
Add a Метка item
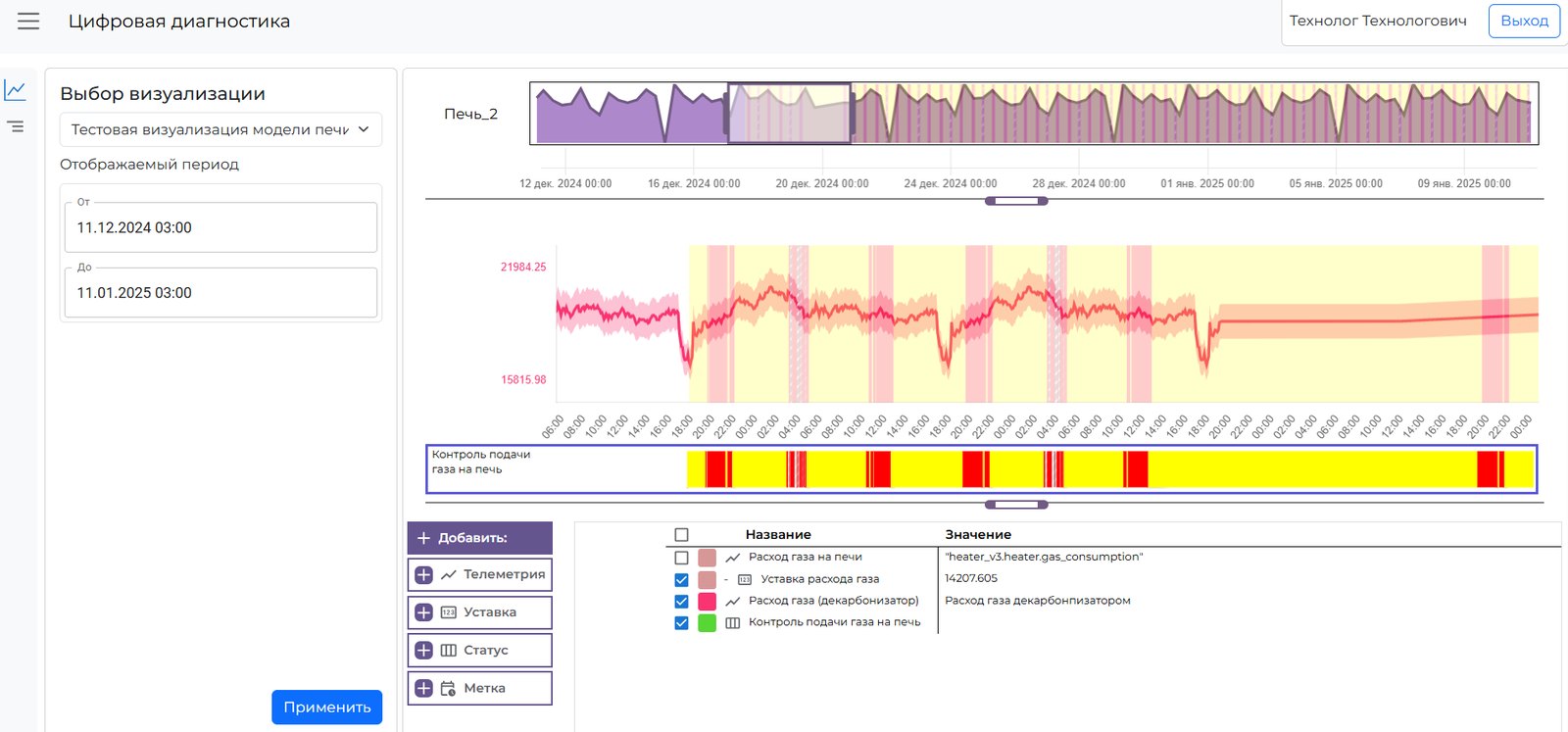(x=480, y=689)
